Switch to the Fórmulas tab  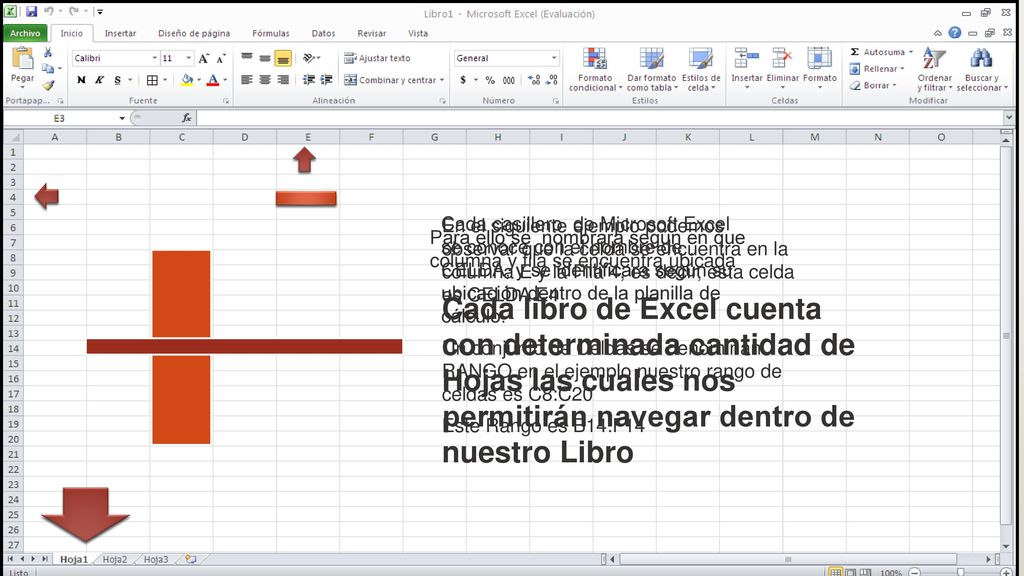point(270,33)
